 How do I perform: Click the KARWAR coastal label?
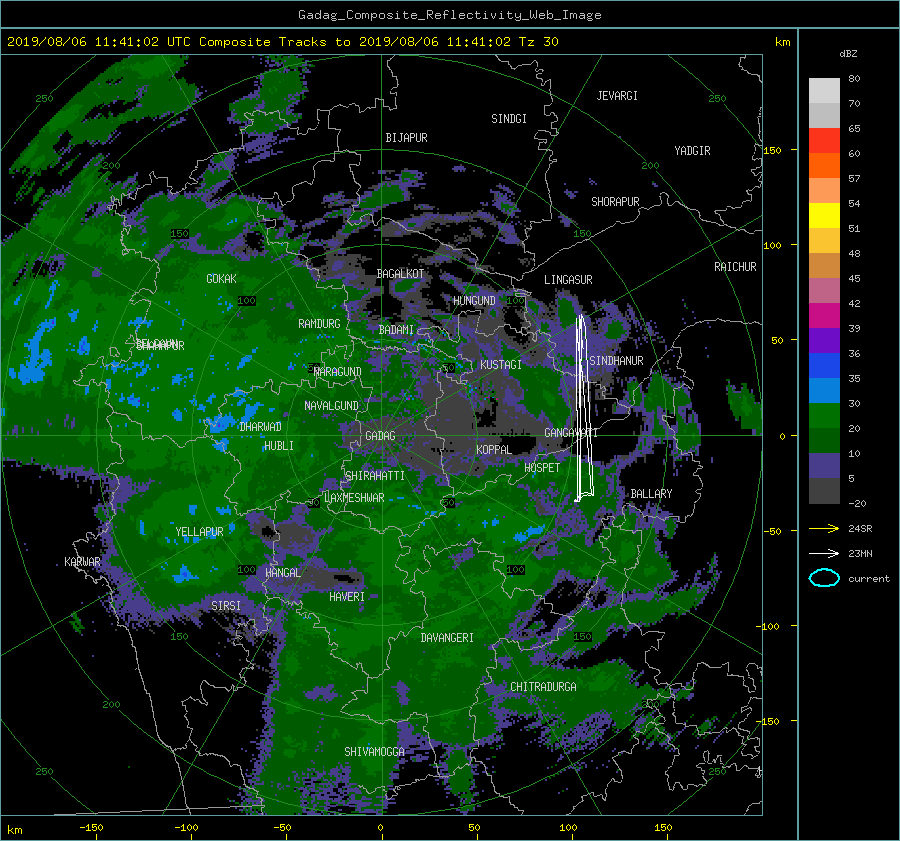click(x=82, y=562)
